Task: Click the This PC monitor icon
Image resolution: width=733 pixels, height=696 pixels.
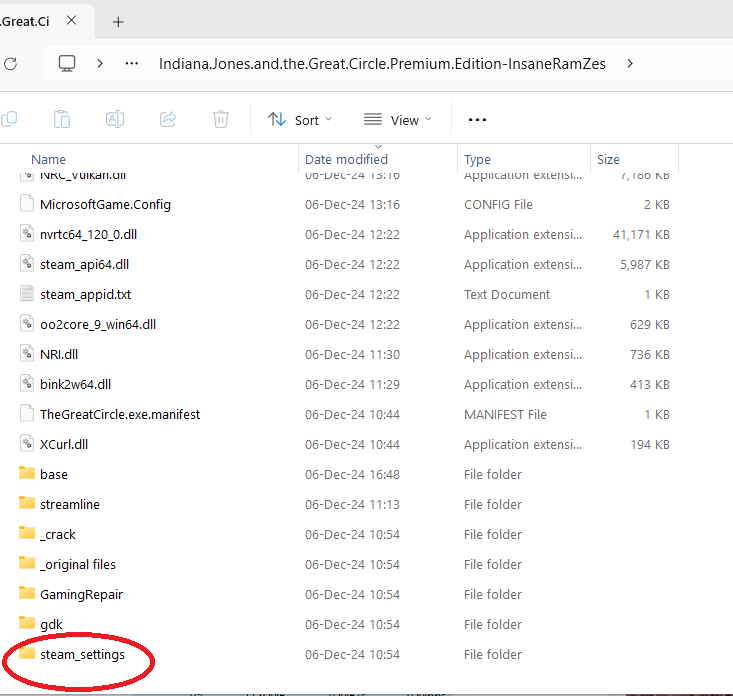Action: (x=67, y=63)
